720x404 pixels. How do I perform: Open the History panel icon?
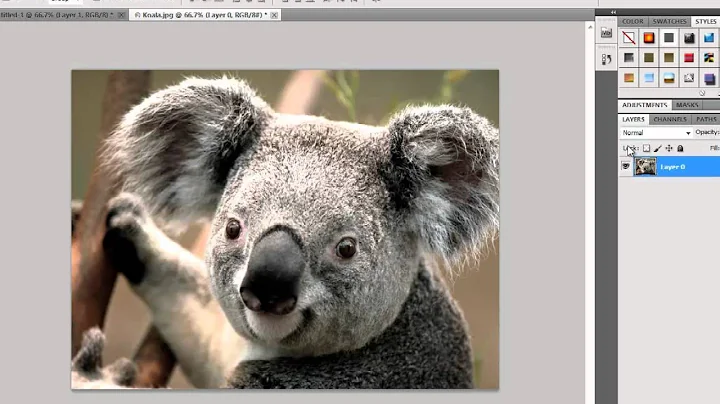coord(607,59)
